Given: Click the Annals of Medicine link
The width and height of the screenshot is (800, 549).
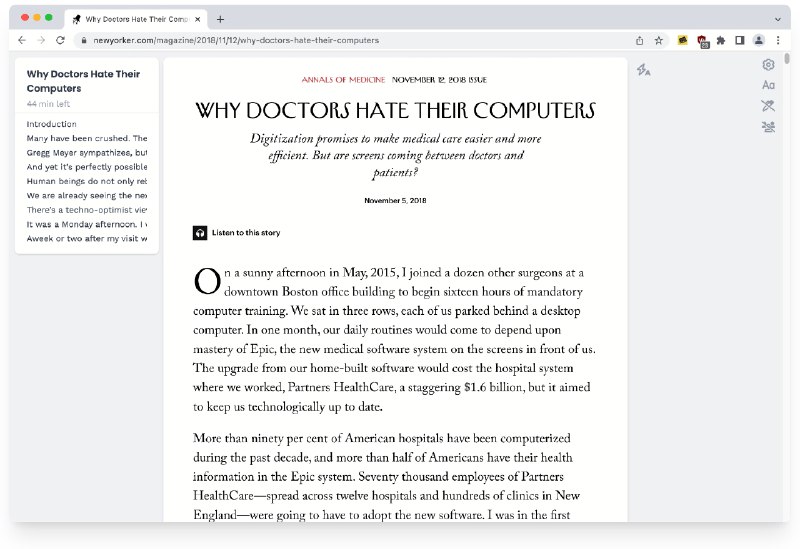Looking at the screenshot, I should point(342,79).
